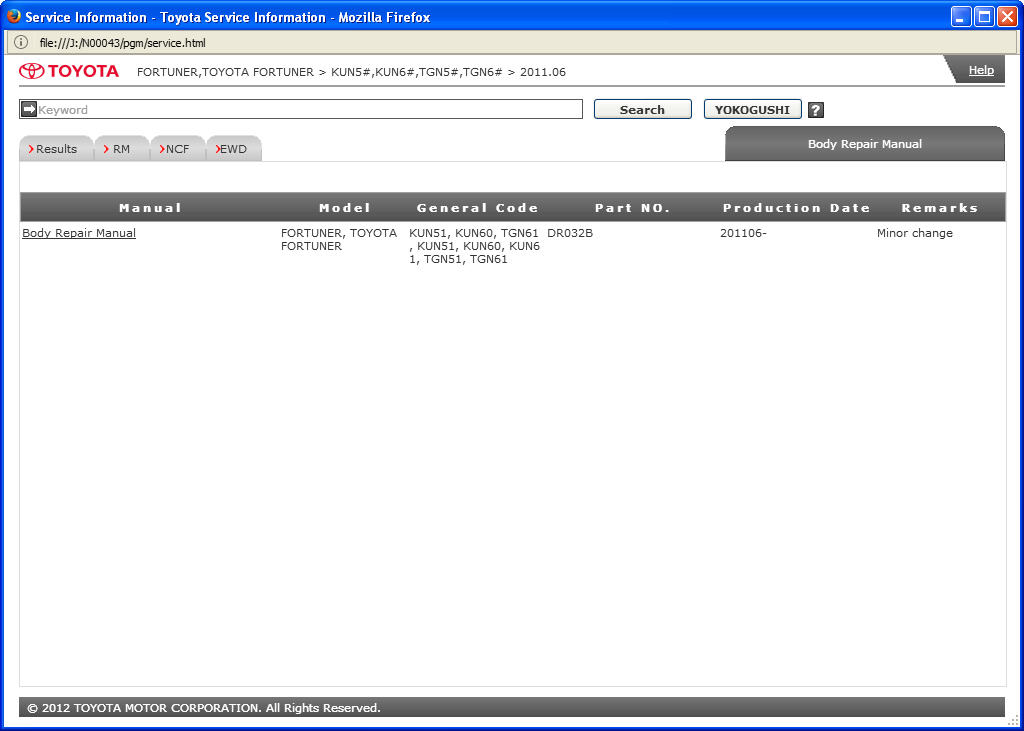Close the Firefox window

pyautogui.click(x=1007, y=16)
